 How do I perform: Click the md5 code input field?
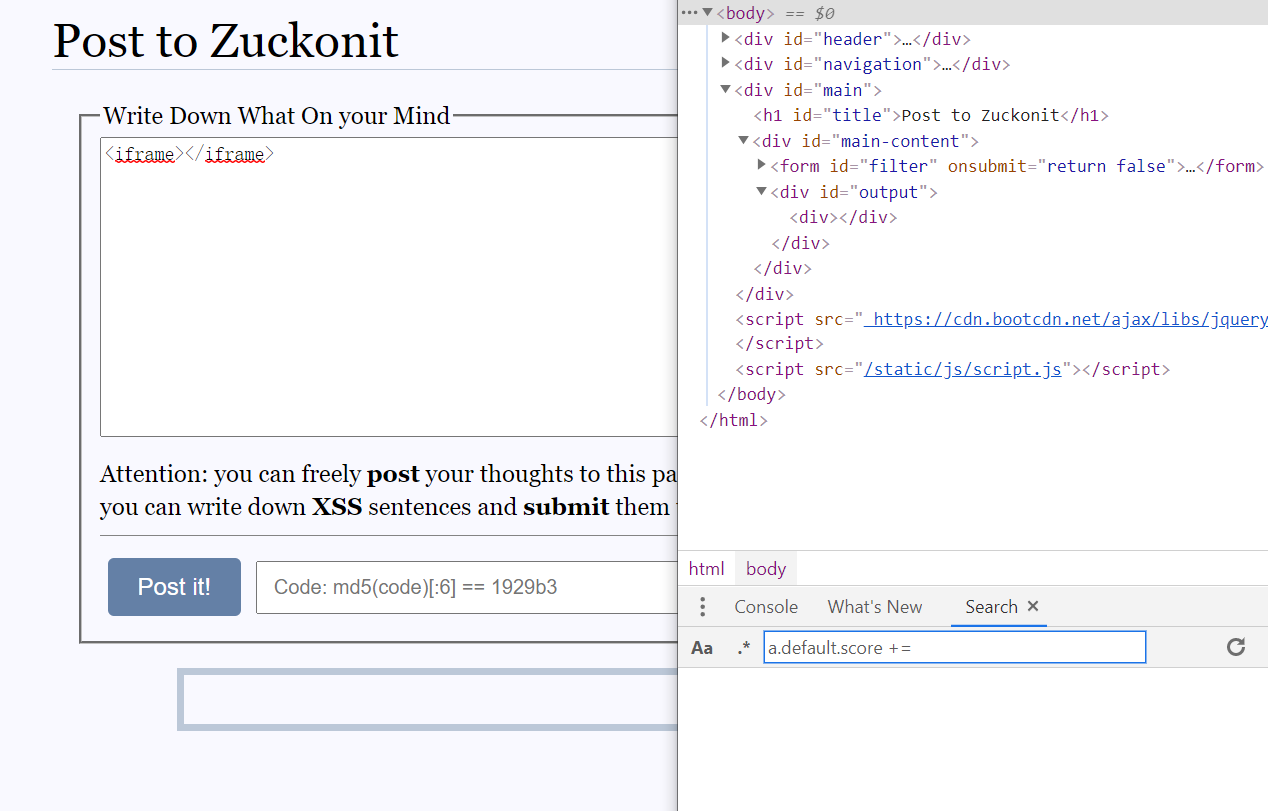pyautogui.click(x=466, y=587)
